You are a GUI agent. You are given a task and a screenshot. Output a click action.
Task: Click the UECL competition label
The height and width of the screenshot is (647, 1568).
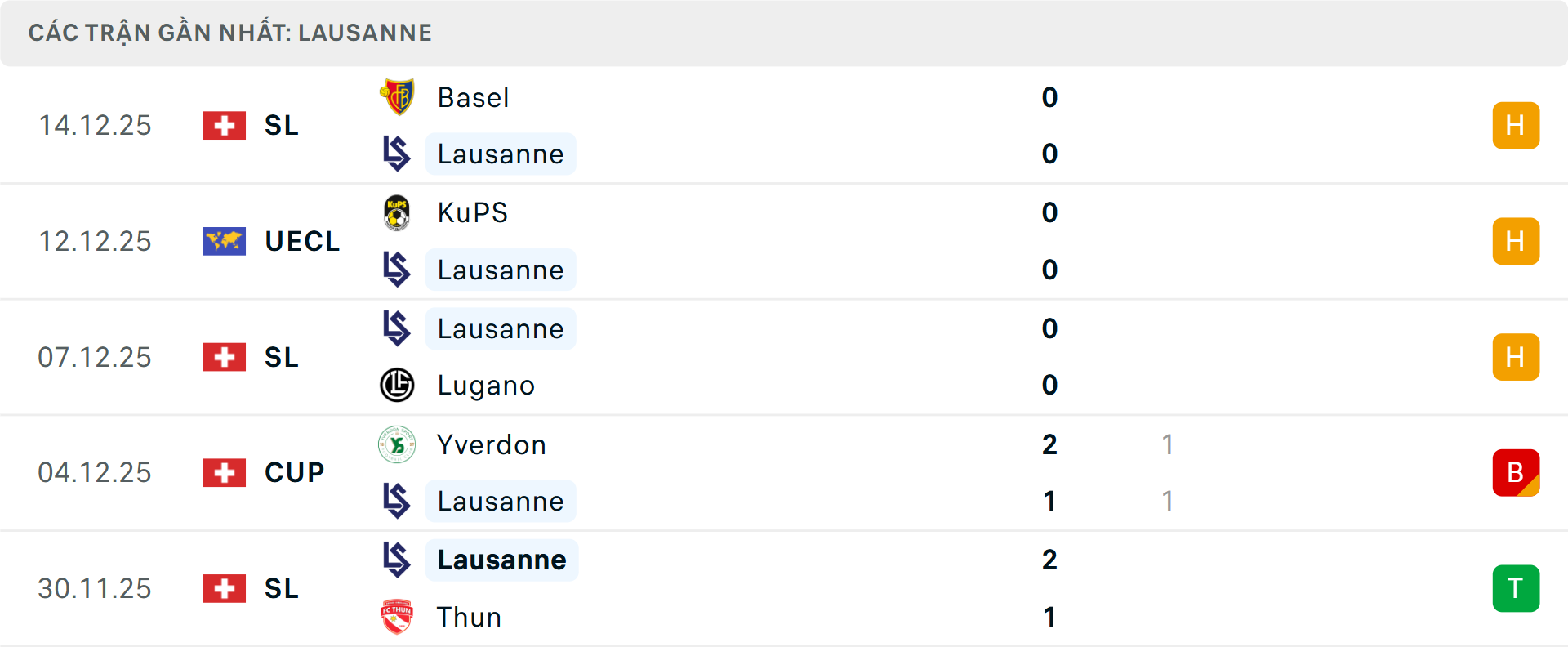302,241
